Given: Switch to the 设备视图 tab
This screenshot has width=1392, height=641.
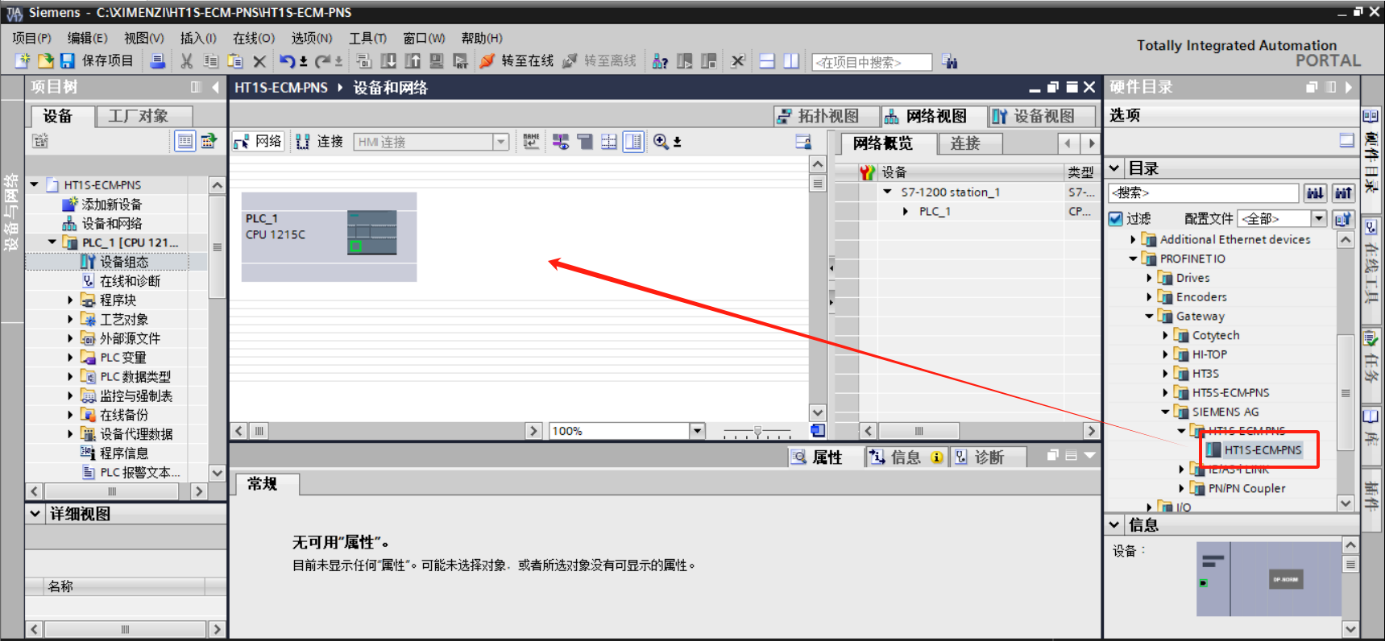Looking at the screenshot, I should pyautogui.click(x=1043, y=116).
